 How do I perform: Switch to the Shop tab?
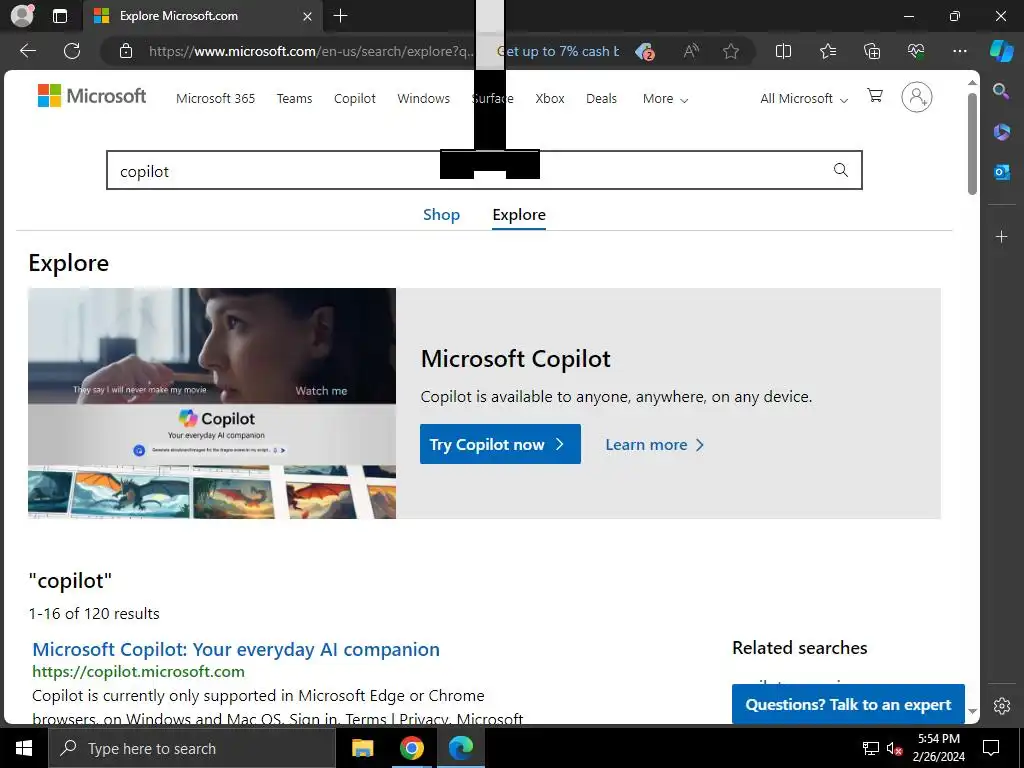click(441, 214)
